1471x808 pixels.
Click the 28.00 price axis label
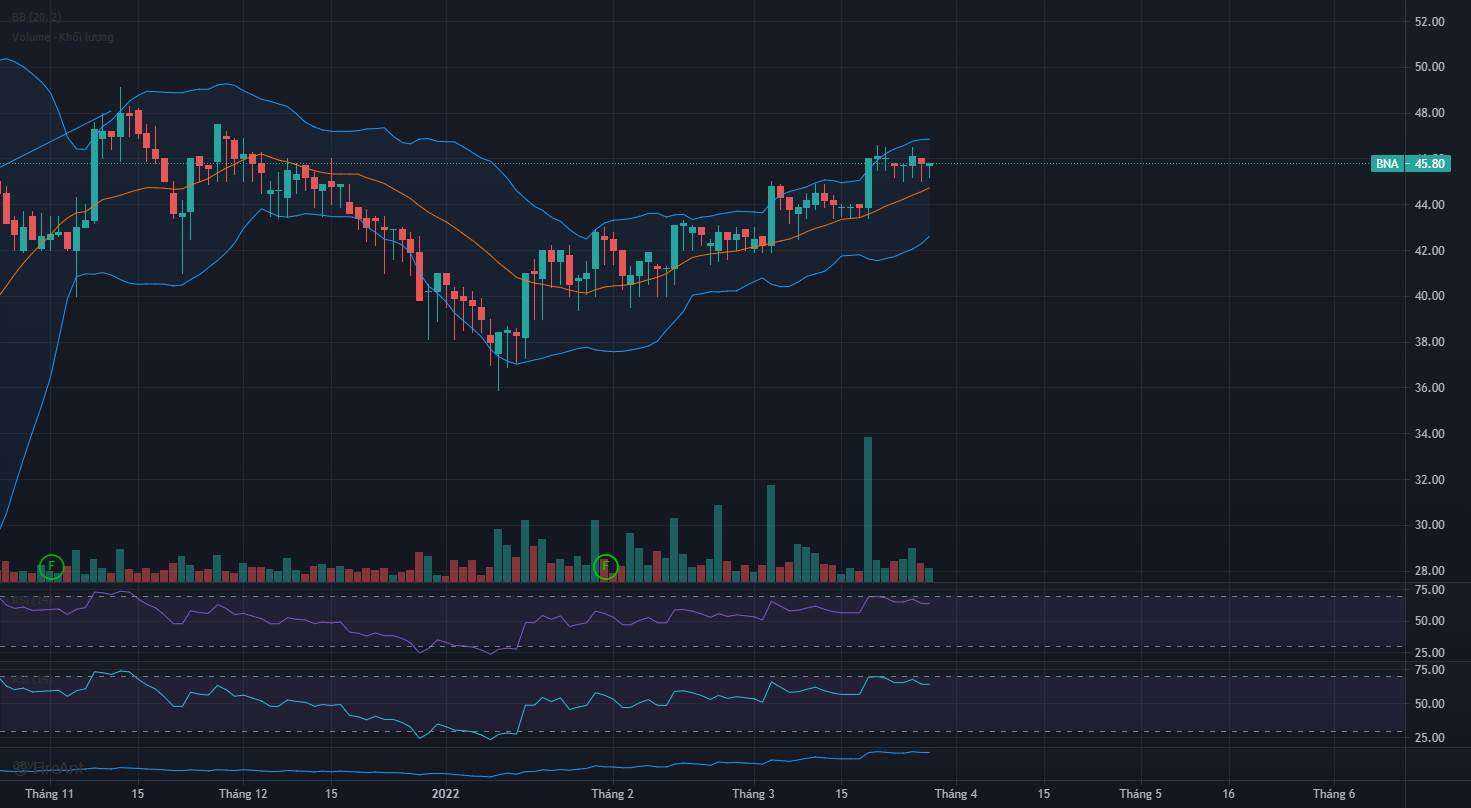point(1430,571)
